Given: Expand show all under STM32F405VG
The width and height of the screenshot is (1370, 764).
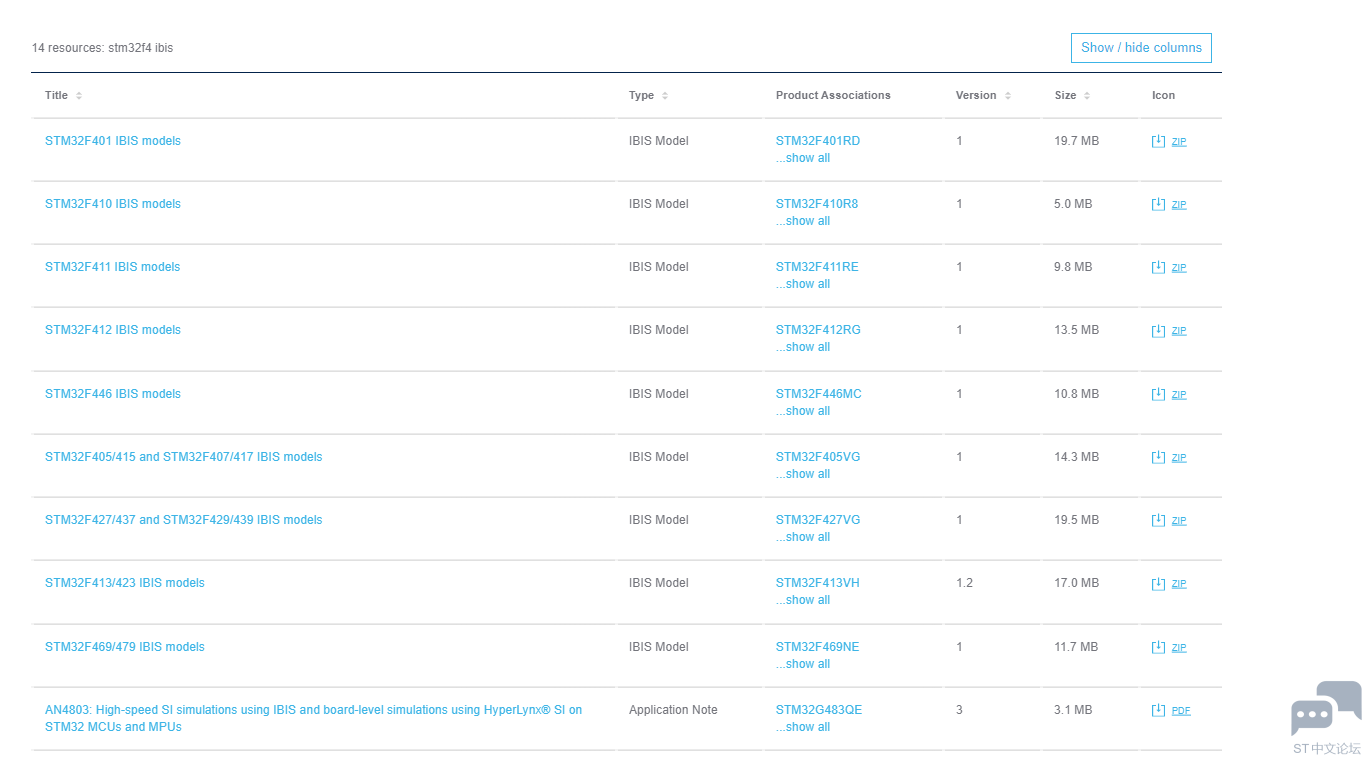Looking at the screenshot, I should pyautogui.click(x=803, y=474).
